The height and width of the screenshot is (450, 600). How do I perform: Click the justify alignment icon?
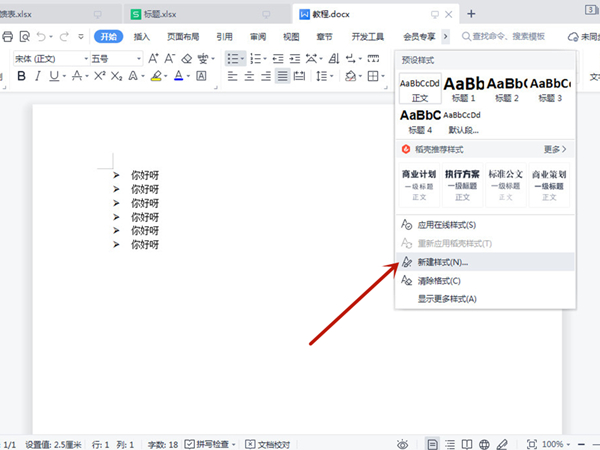[283, 76]
